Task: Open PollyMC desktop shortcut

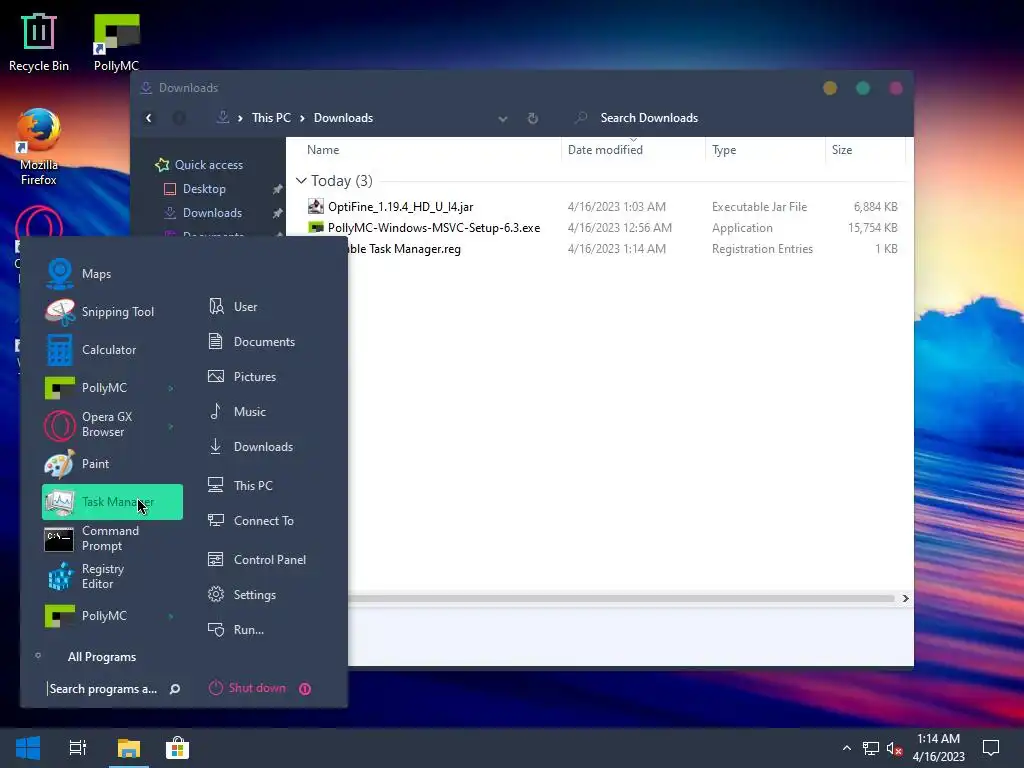Action: [116, 43]
